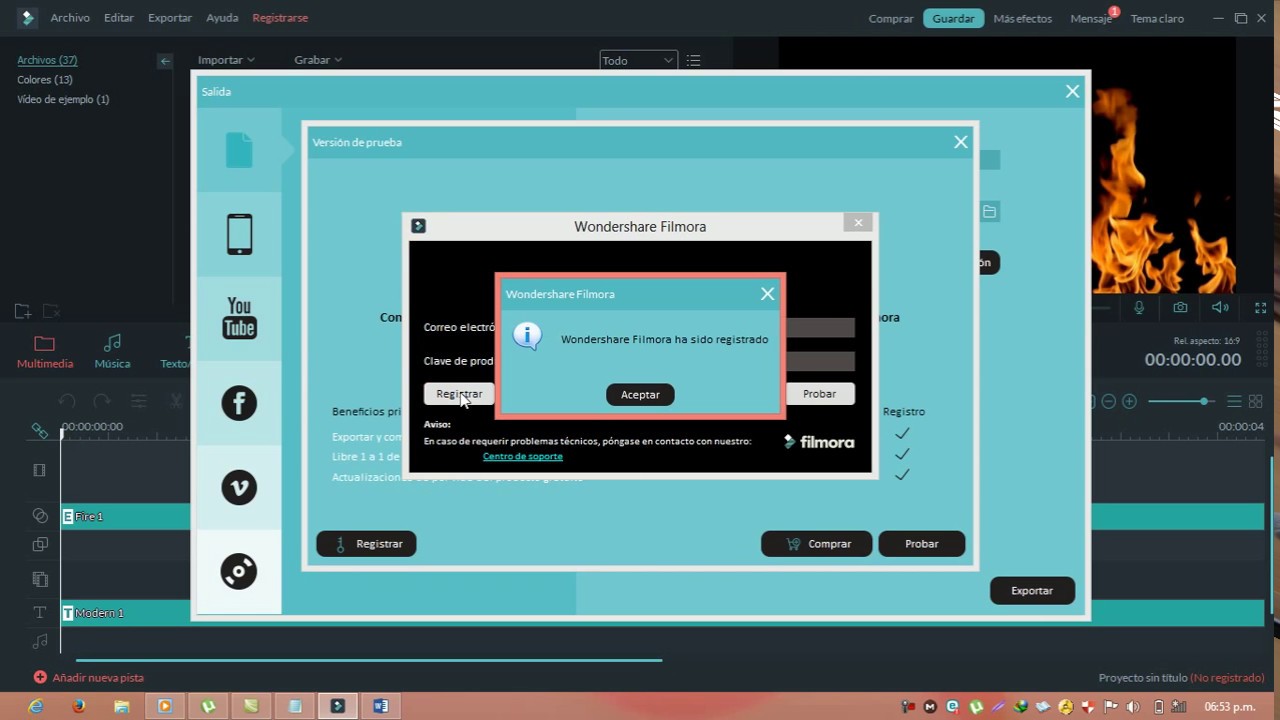
Task: Open the Editar menu
Action: 119,18
